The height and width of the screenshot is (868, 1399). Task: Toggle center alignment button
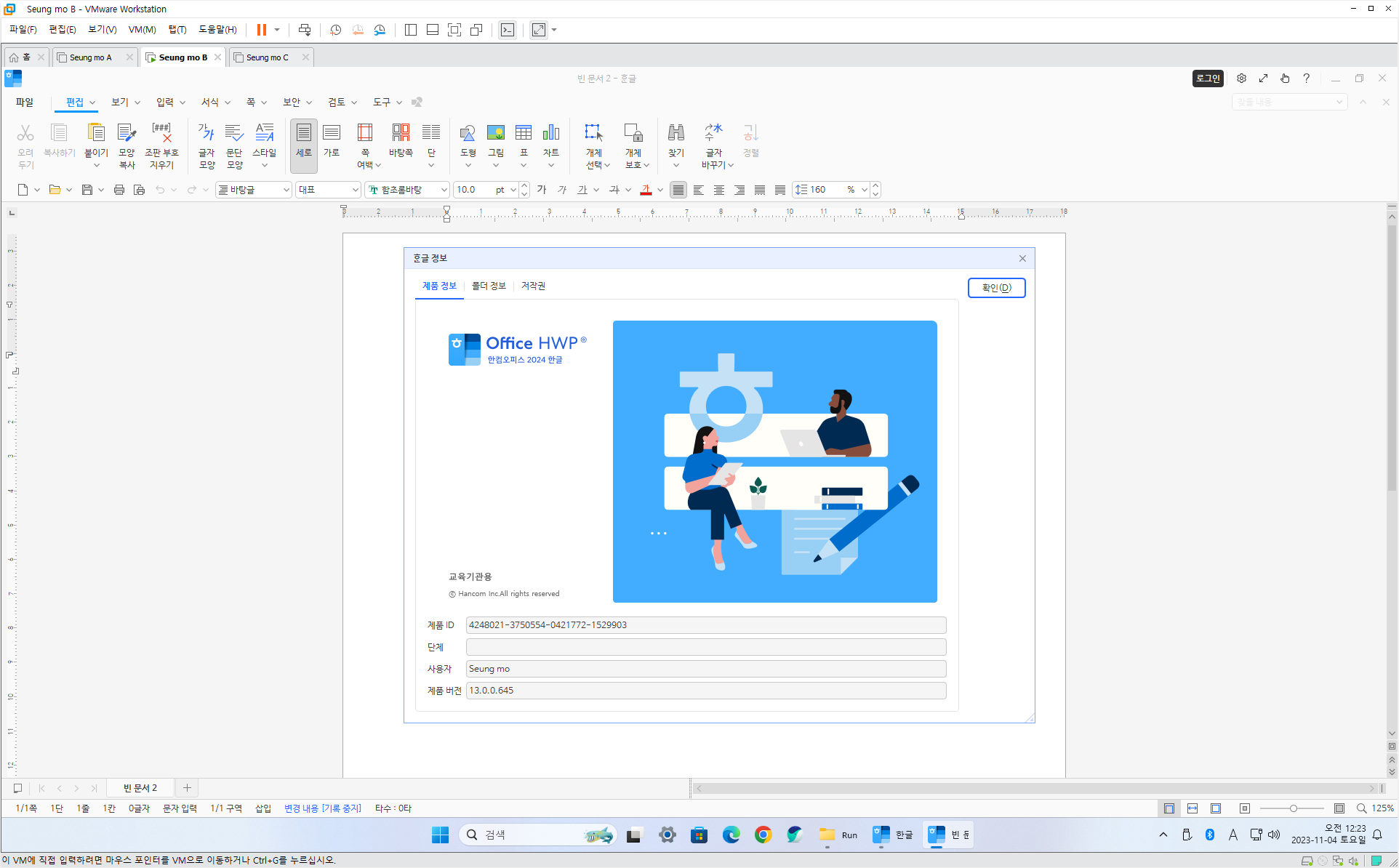718,190
